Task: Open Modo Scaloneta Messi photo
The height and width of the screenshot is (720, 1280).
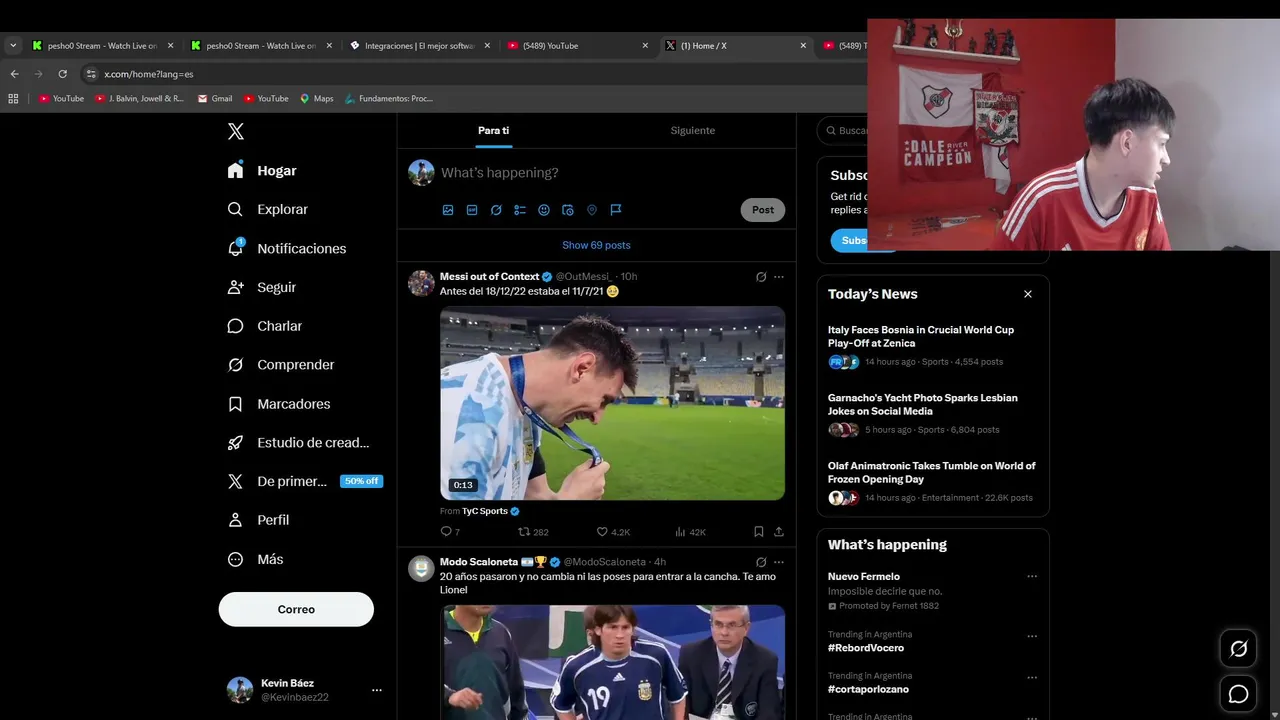Action: 612,662
